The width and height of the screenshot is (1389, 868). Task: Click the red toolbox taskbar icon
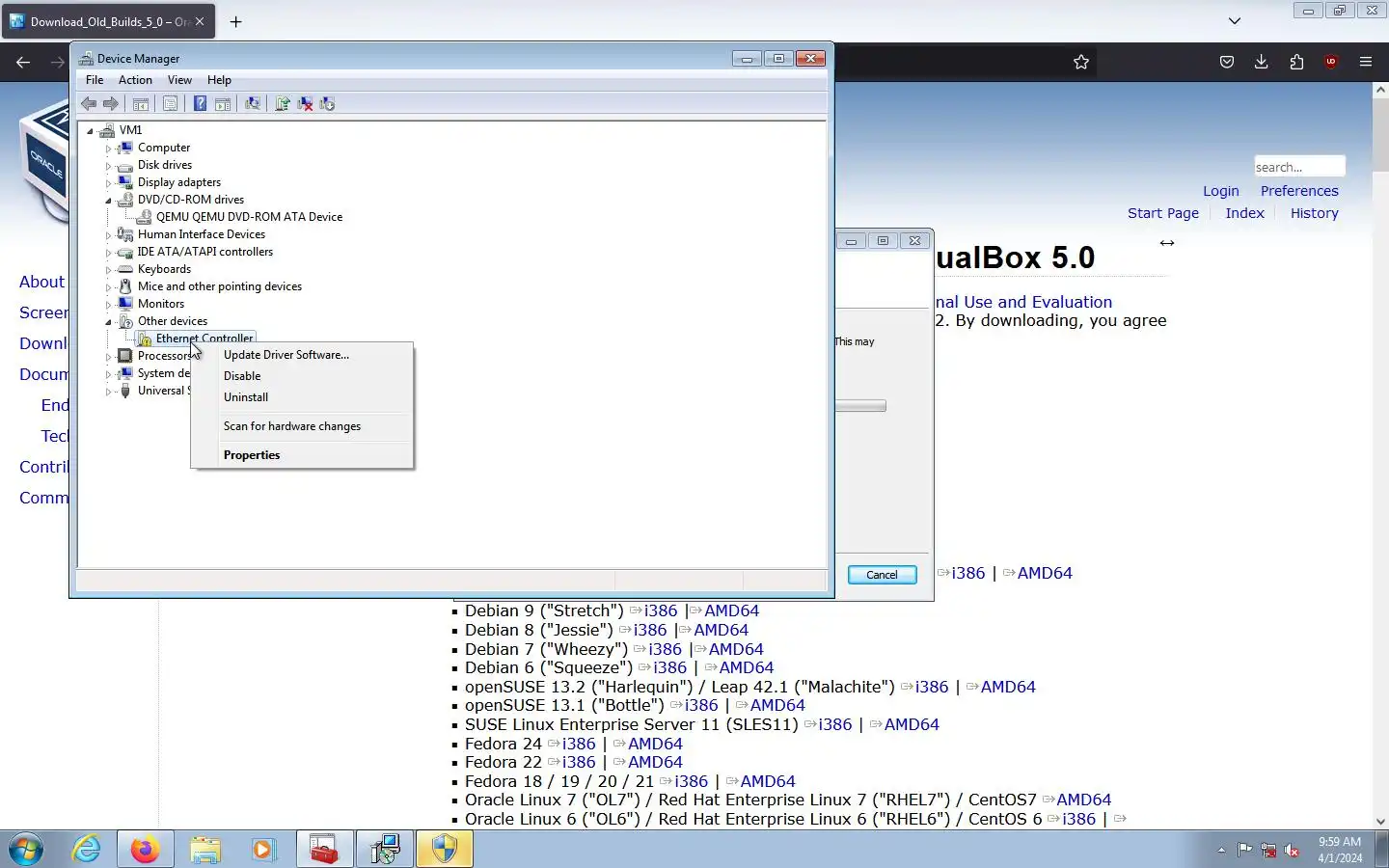[x=324, y=850]
